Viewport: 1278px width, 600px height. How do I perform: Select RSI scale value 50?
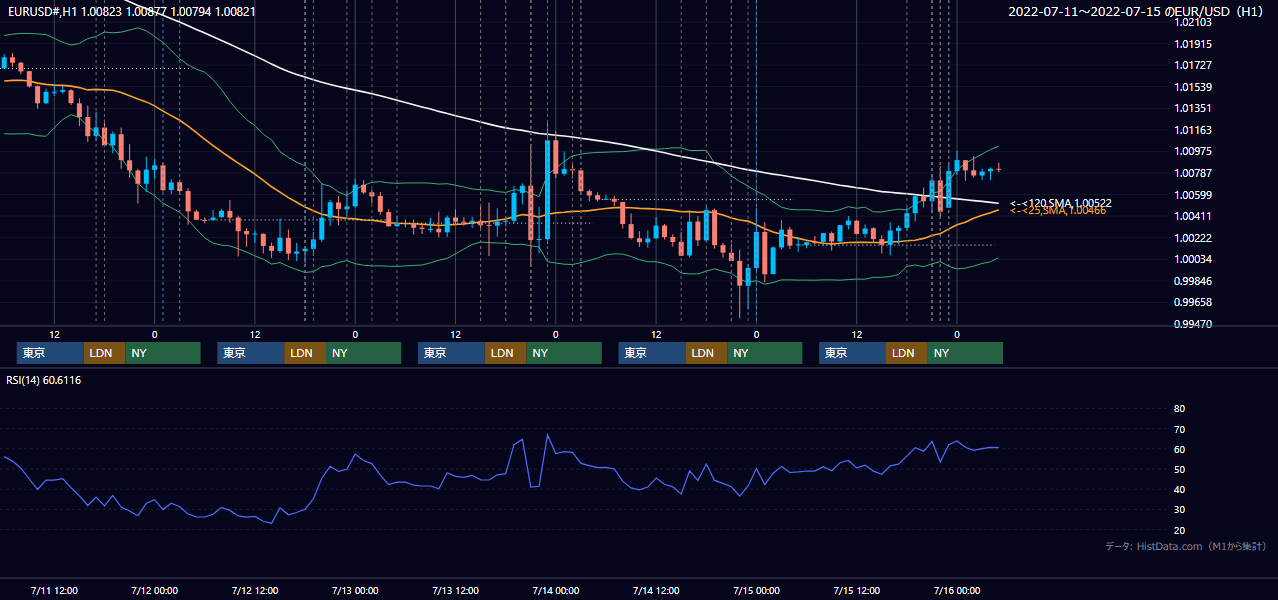1179,469
